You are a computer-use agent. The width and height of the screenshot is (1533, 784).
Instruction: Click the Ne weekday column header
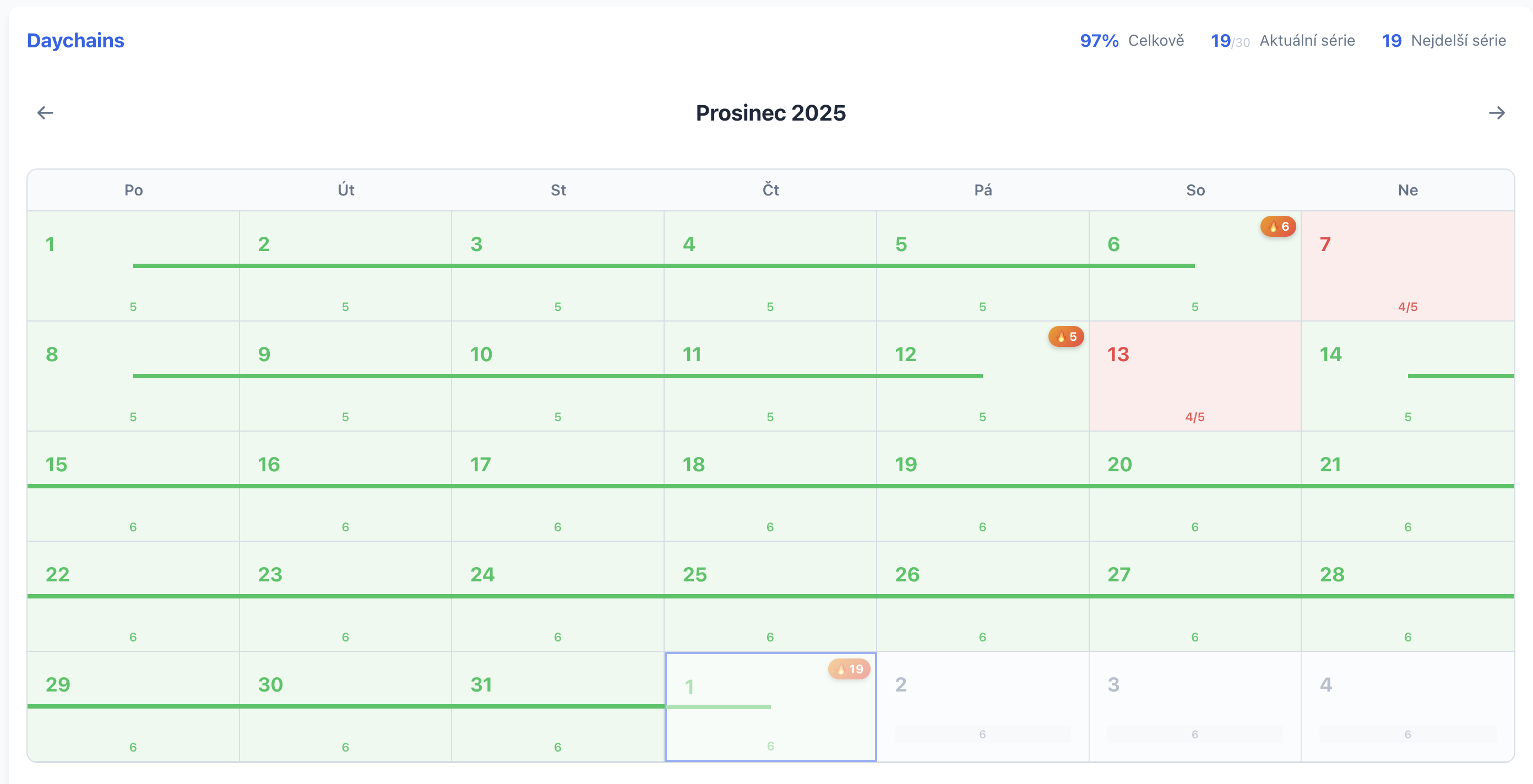pos(1407,190)
